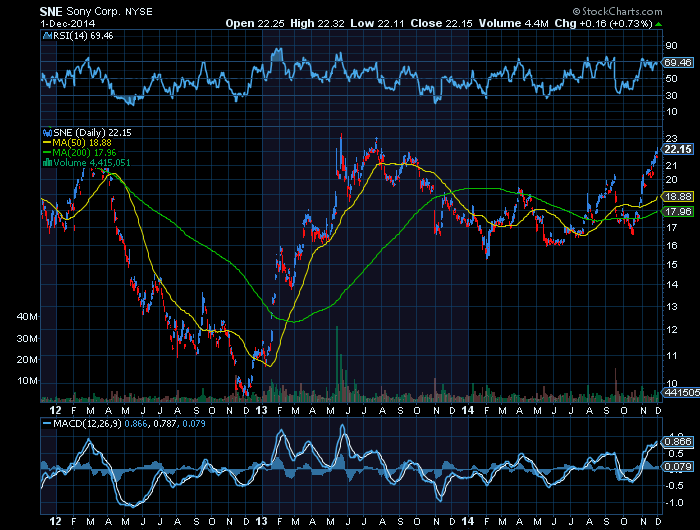Click the Chg +0.16 (+0.73%) text
700x530 pixels.
click(x=604, y=23)
